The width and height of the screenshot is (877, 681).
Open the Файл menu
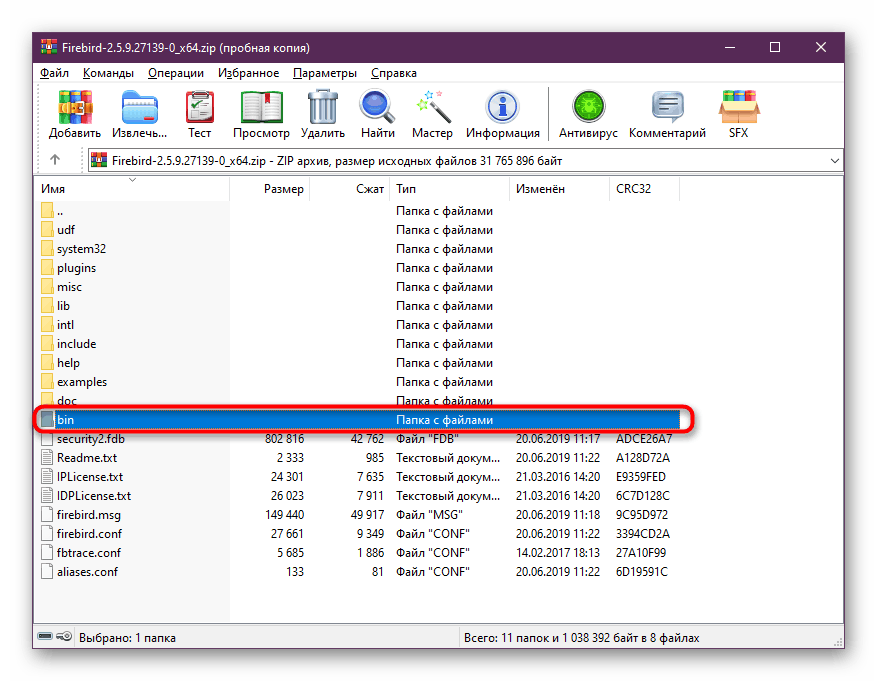pyautogui.click(x=54, y=73)
